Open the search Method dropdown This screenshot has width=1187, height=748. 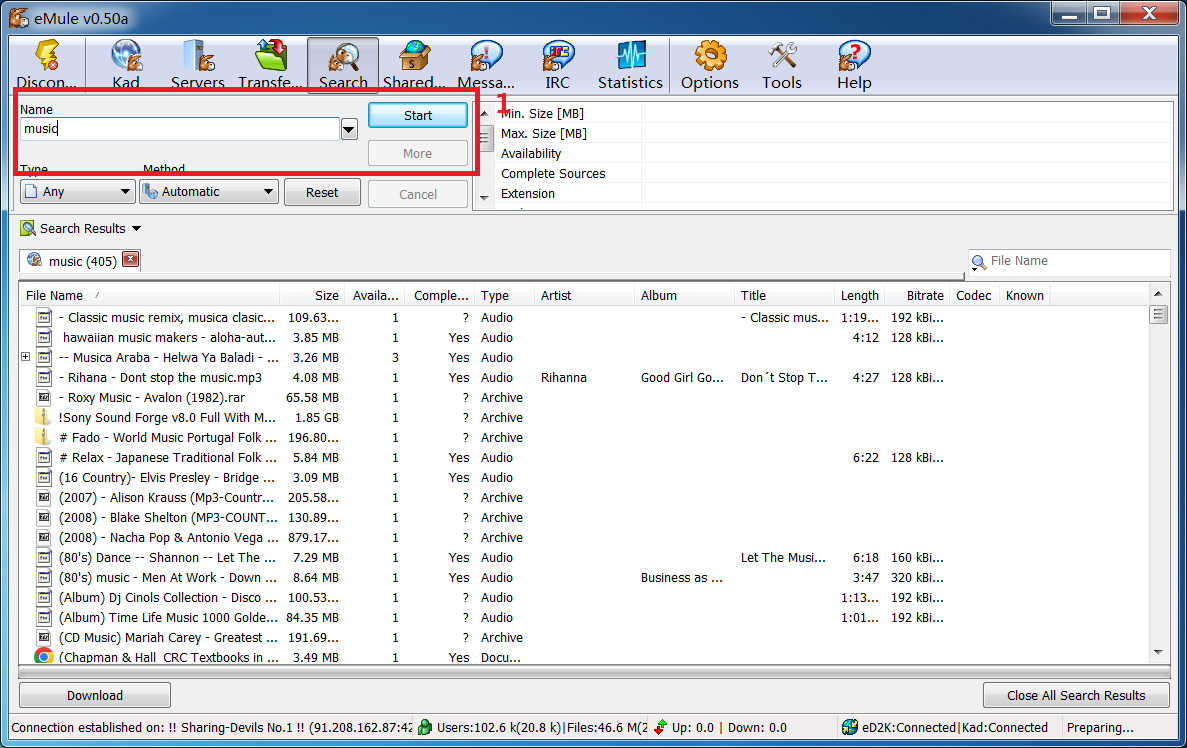[209, 192]
